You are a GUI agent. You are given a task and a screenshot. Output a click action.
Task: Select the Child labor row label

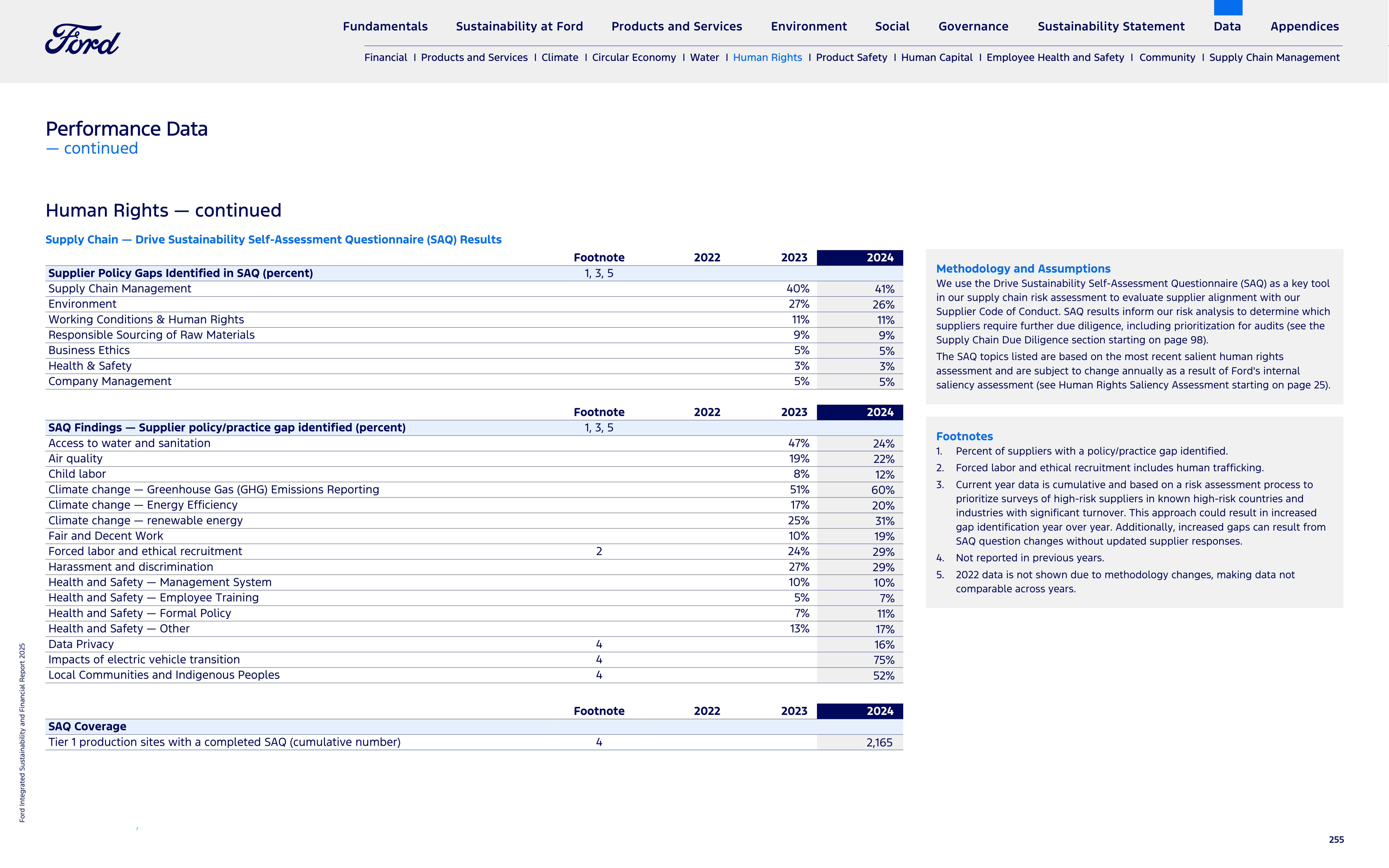(x=77, y=474)
